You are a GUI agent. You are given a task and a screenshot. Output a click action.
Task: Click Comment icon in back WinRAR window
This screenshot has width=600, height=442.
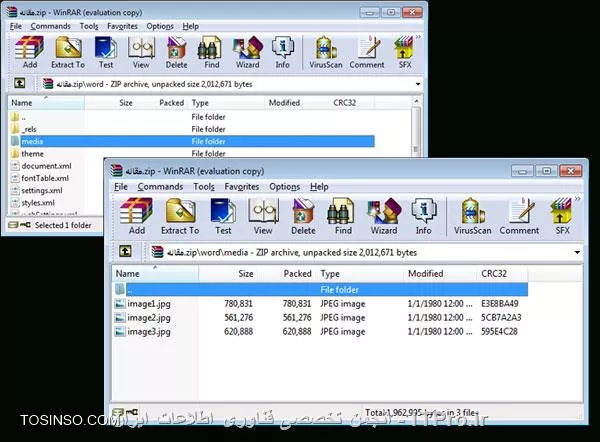pyautogui.click(x=367, y=52)
